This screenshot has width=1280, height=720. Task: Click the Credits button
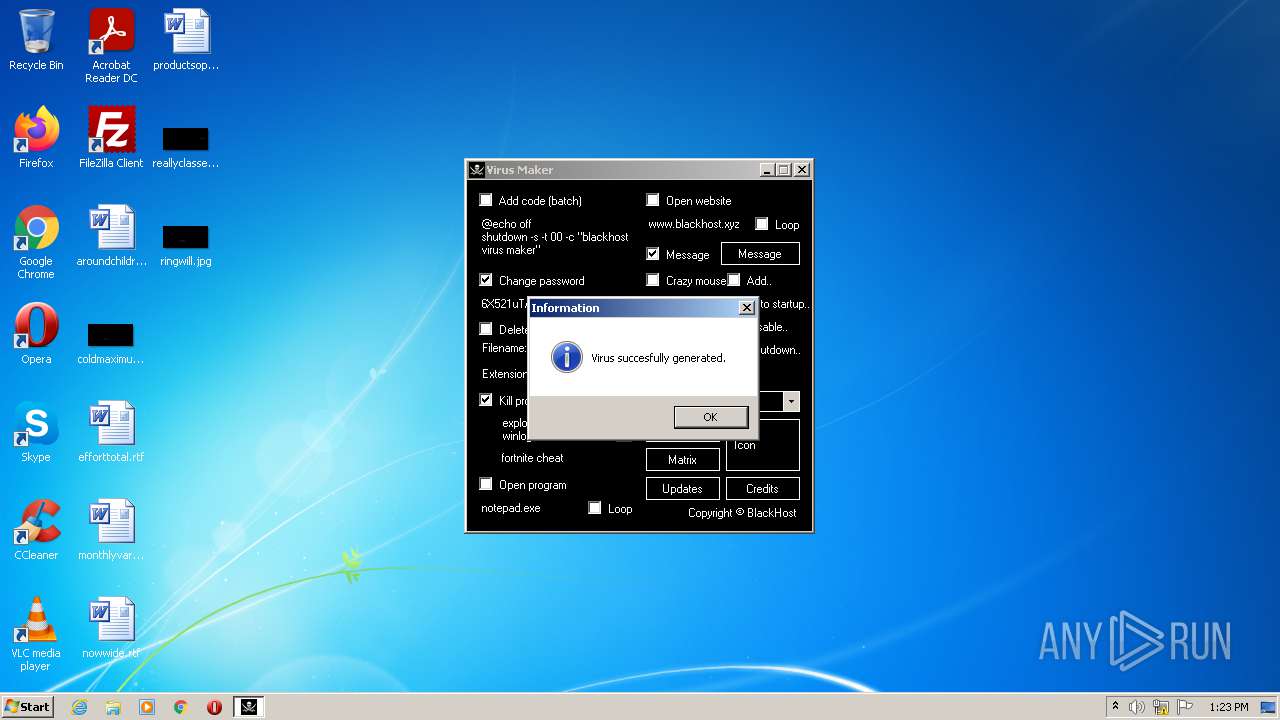tap(762, 489)
